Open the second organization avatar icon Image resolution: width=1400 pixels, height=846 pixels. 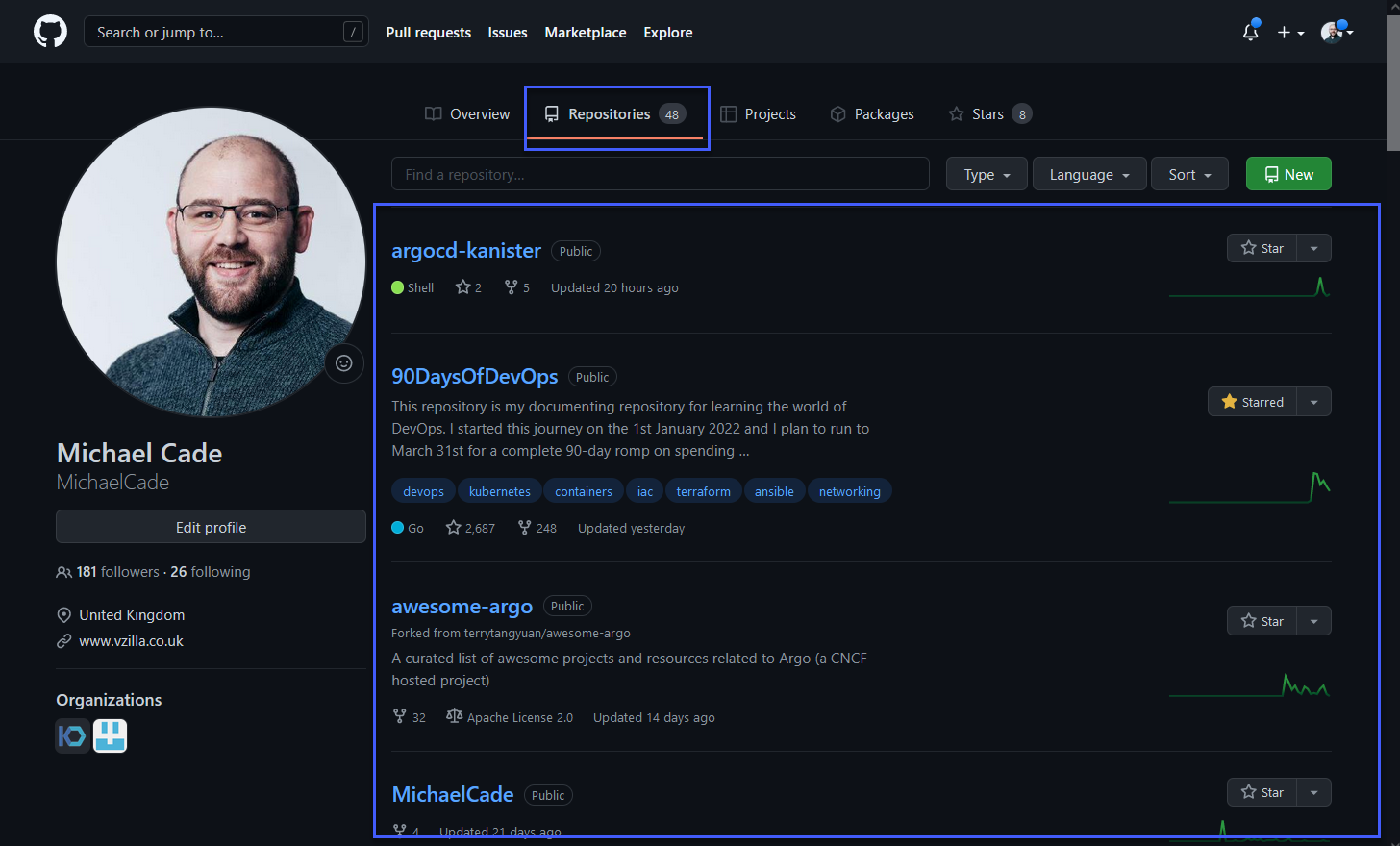pos(110,735)
